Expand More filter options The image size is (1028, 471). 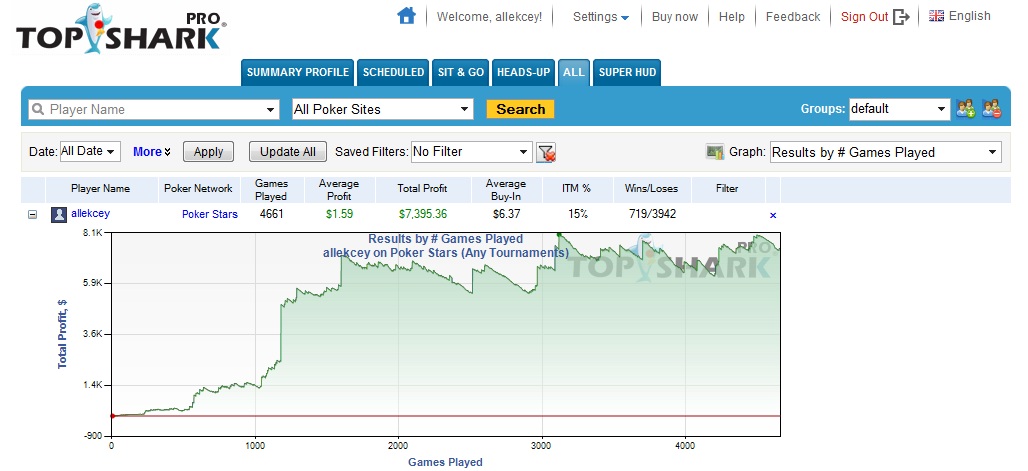(152, 152)
